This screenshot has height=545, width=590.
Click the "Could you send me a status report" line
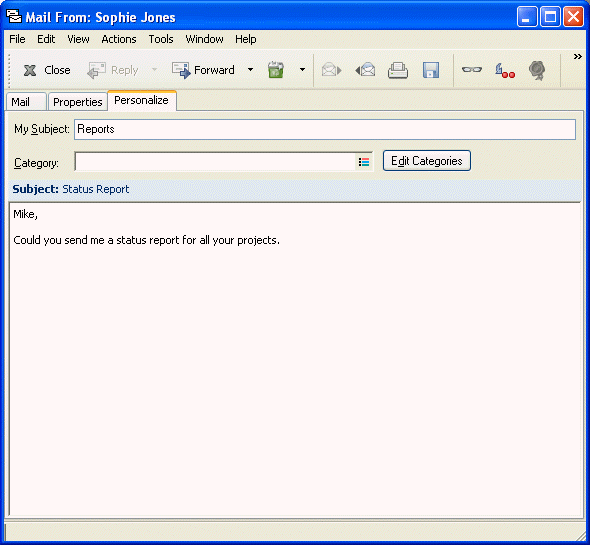pyautogui.click(x=147, y=240)
